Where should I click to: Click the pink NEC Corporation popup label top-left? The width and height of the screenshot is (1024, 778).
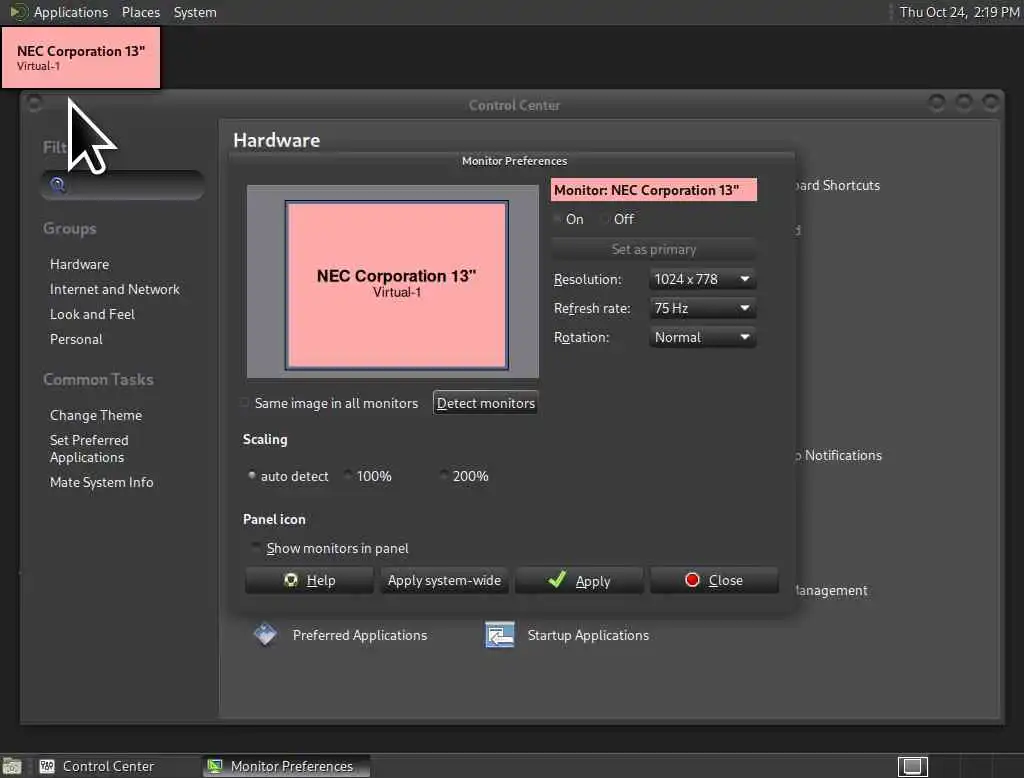pyautogui.click(x=81, y=57)
